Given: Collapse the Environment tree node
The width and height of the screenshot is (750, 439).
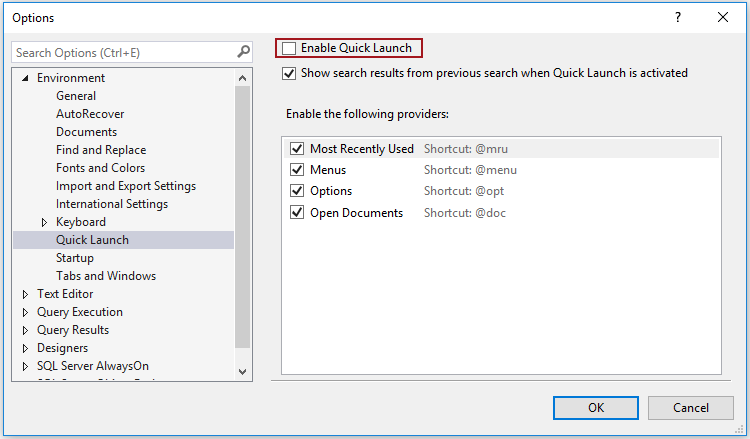Looking at the screenshot, I should tap(26, 78).
